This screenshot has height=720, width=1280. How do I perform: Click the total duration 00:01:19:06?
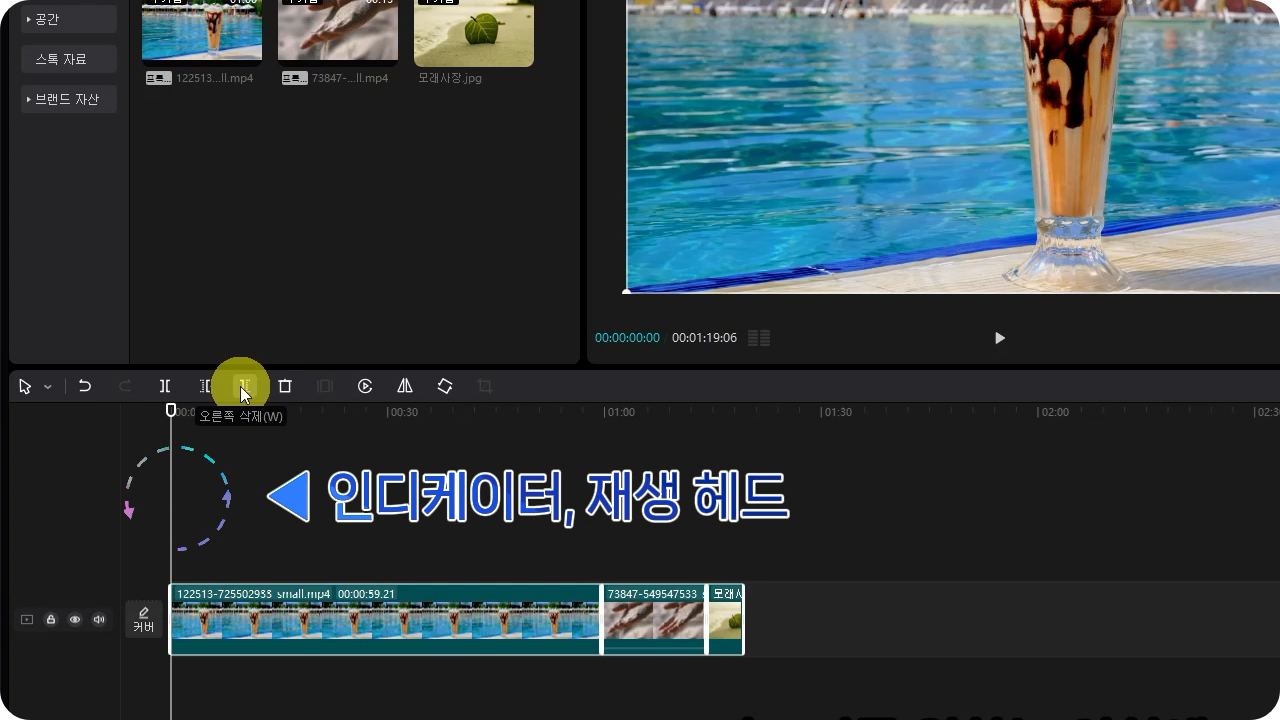(704, 338)
